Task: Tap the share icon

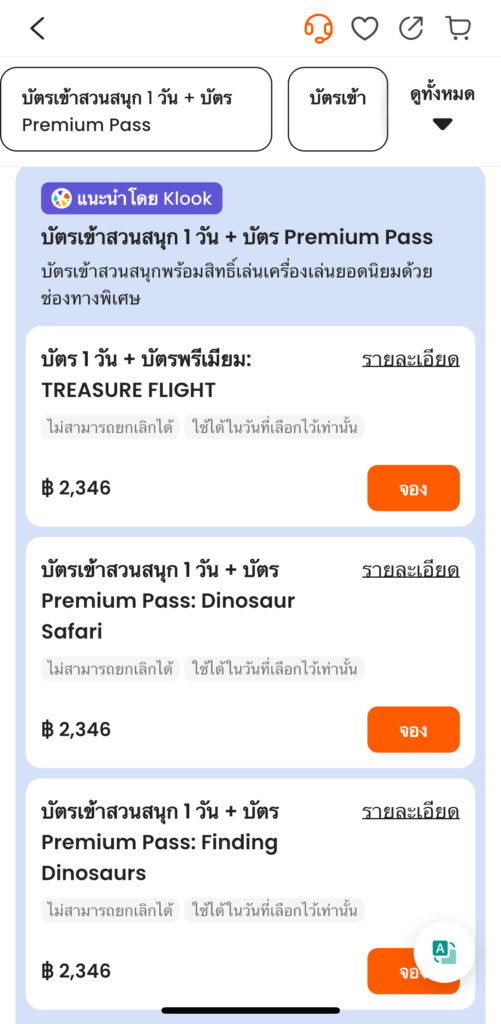Action: (x=411, y=28)
